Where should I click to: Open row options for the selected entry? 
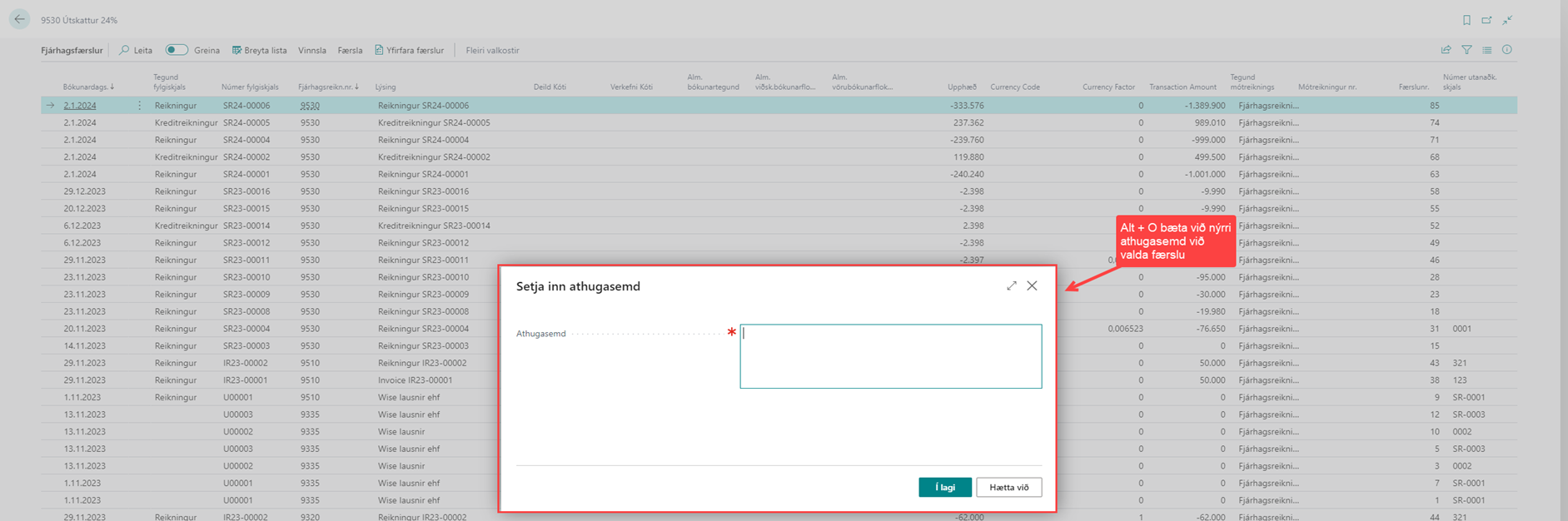click(x=139, y=106)
